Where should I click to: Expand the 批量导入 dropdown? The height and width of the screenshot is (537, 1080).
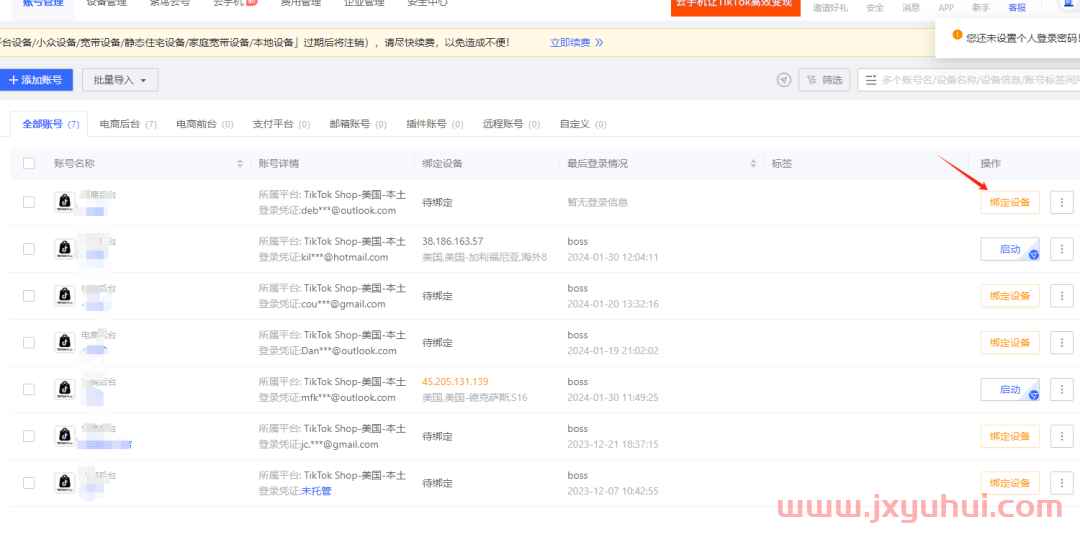[121, 80]
